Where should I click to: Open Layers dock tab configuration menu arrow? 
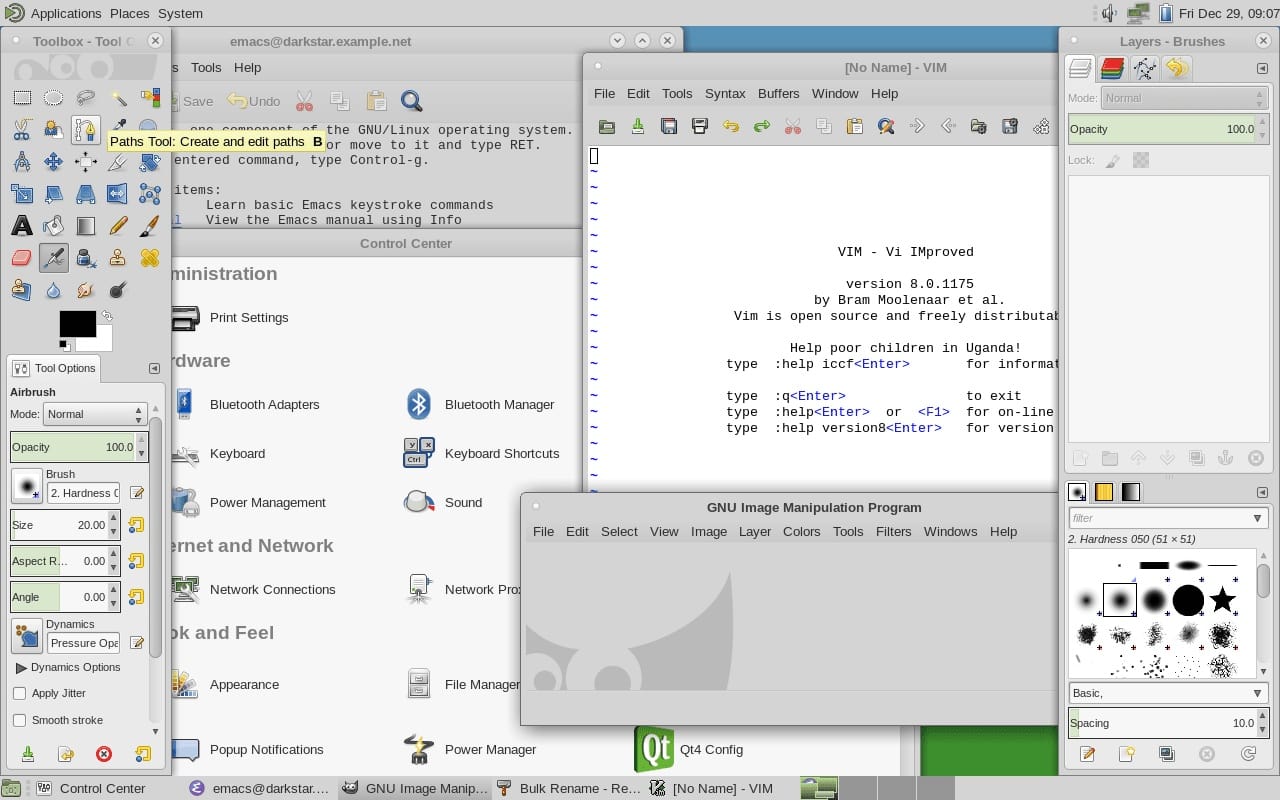[1262, 68]
